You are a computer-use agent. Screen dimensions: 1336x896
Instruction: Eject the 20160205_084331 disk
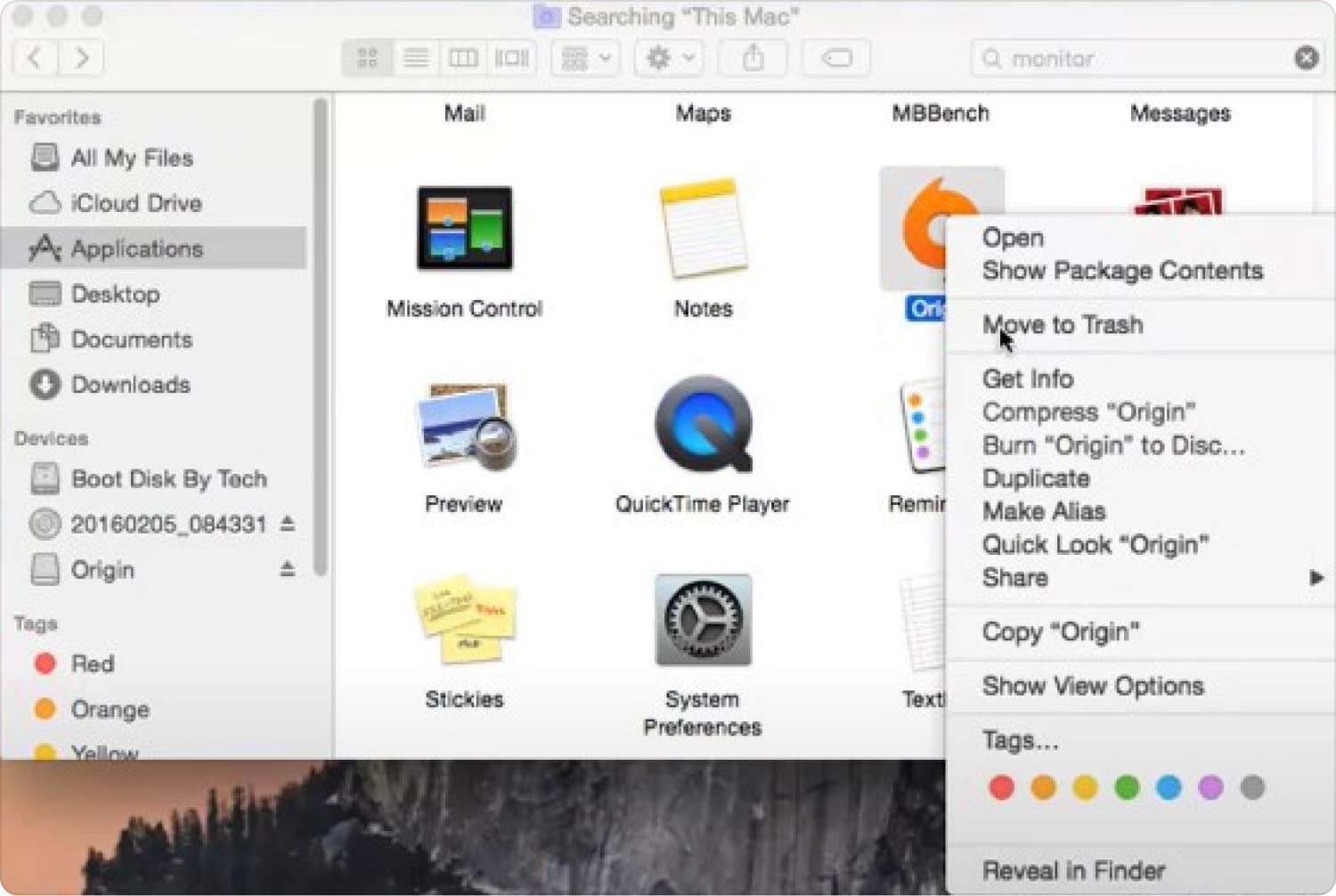coord(287,524)
